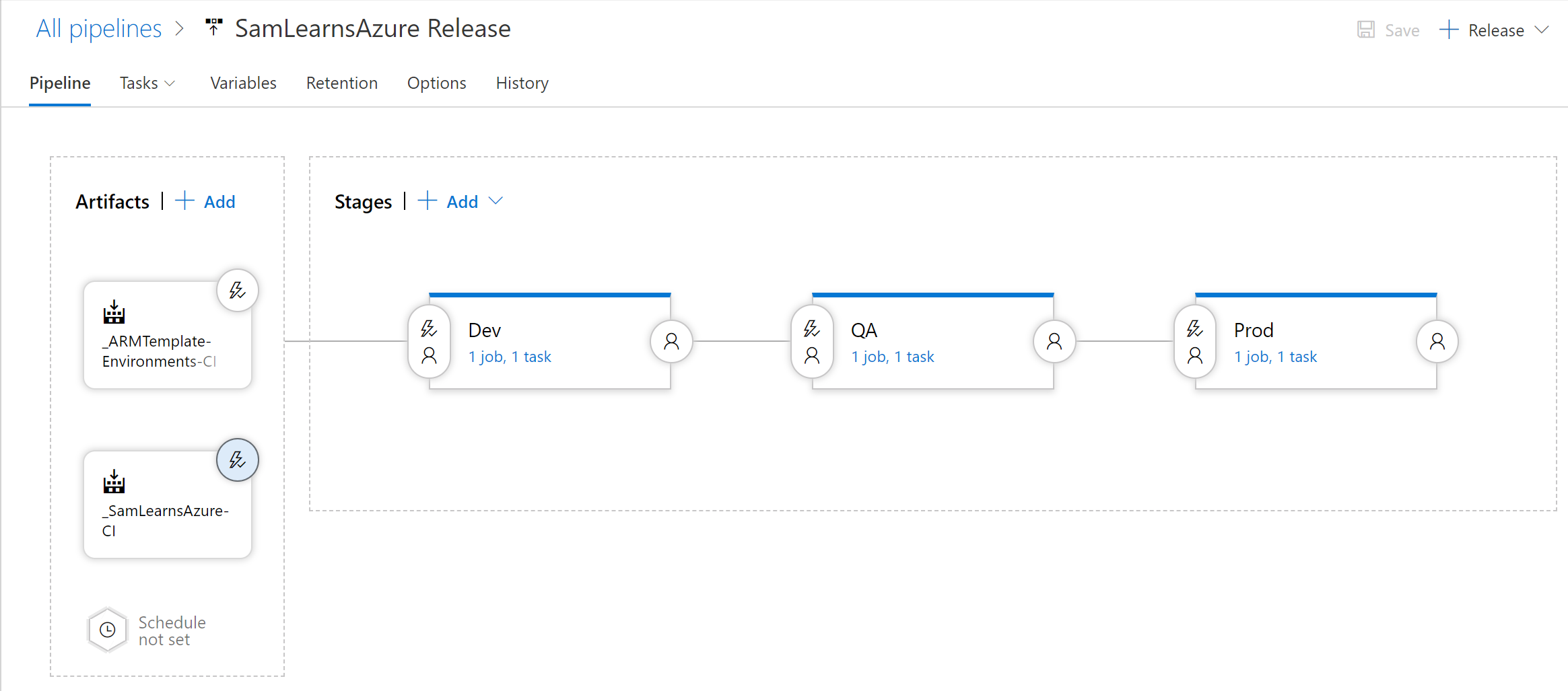Screen dimensions: 1568x691
Task: Open continuous deployment trigger on _ARMTemplate-Environments-CI artifact
Action: coord(237,291)
